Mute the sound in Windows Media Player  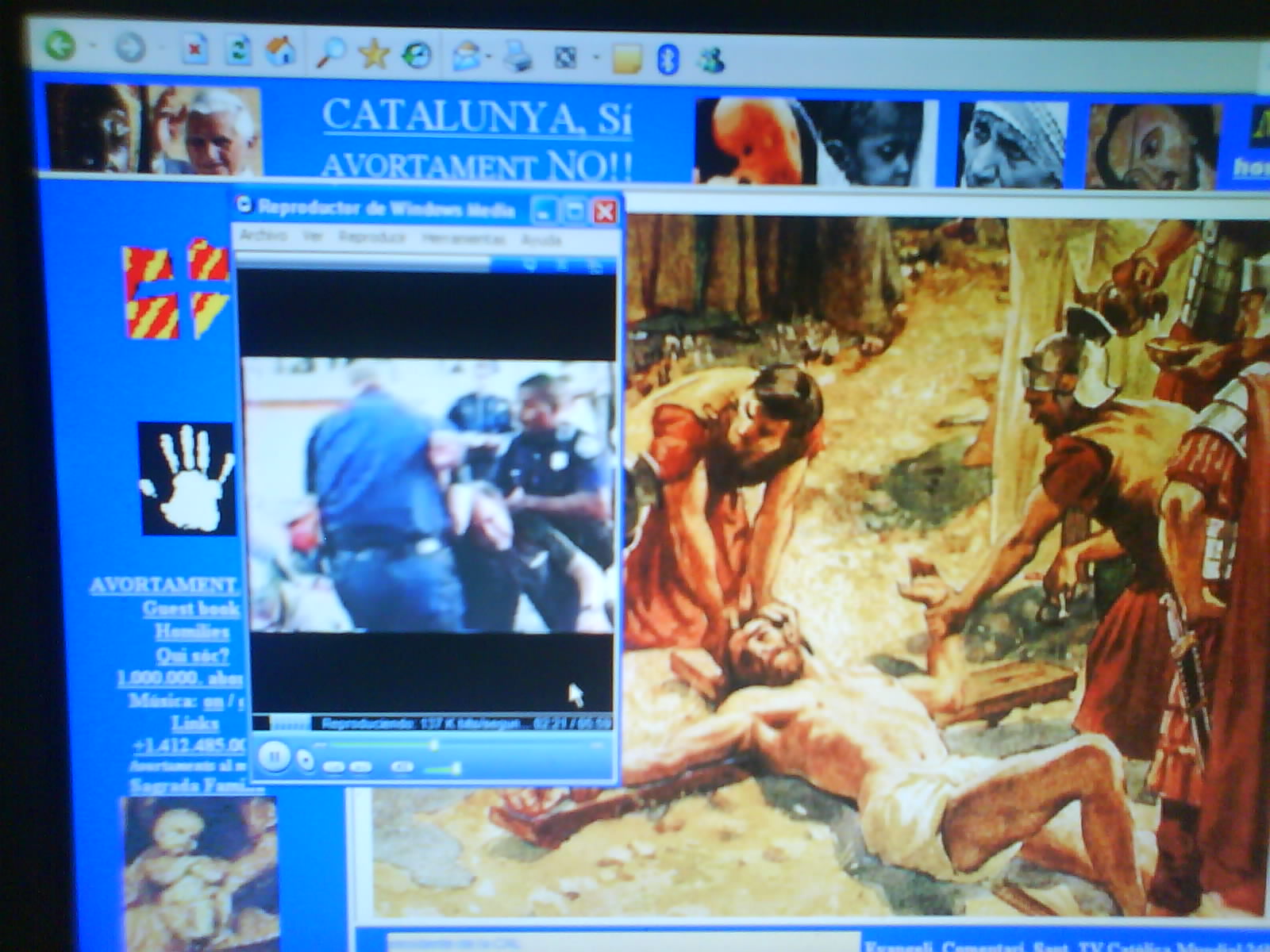tap(402, 766)
